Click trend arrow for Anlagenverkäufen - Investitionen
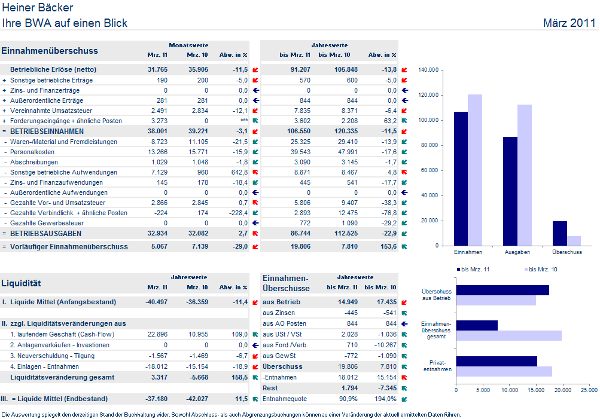This screenshot has width=600, height=419. coord(256,345)
